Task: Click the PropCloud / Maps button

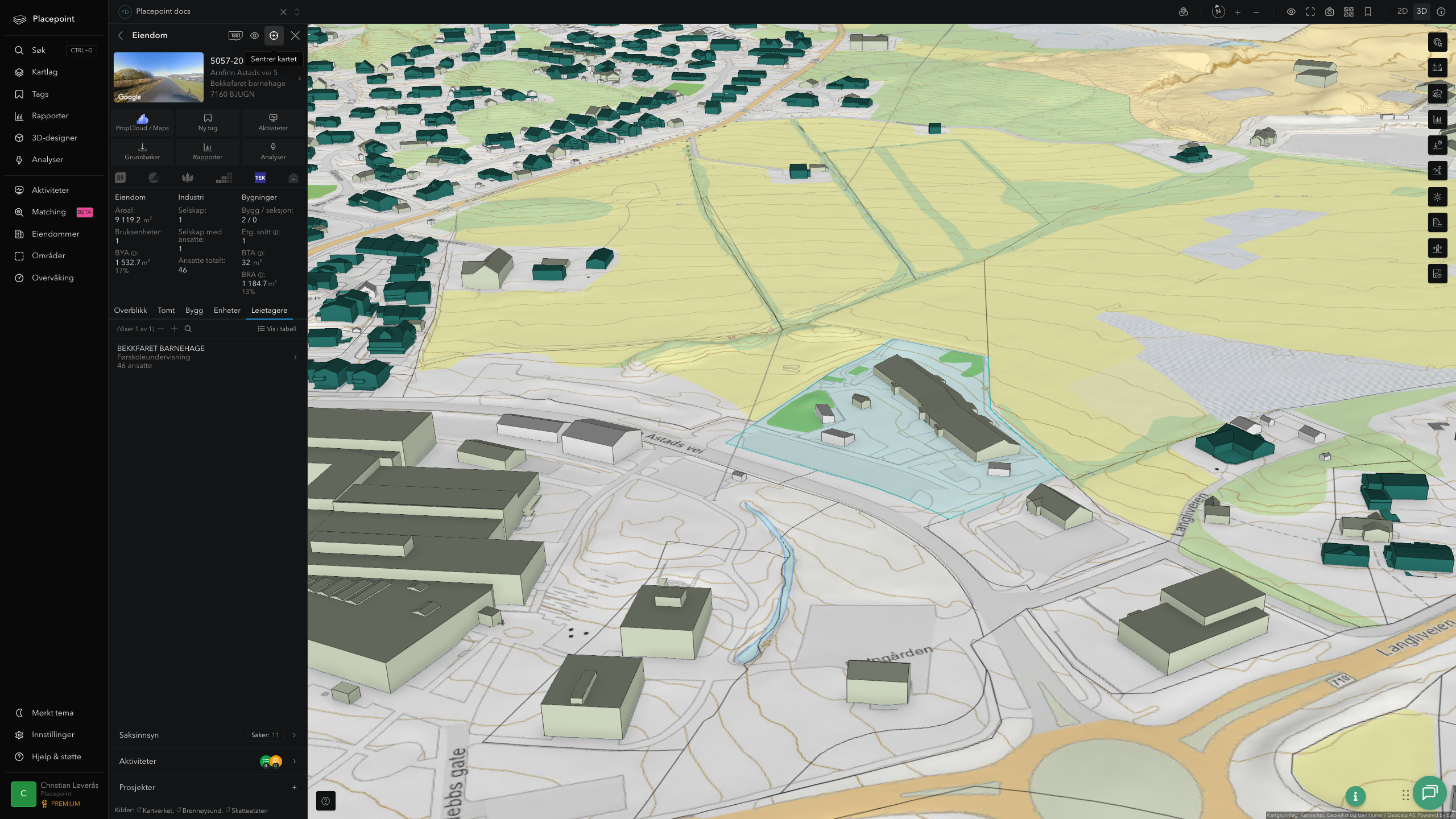Action: (x=142, y=122)
